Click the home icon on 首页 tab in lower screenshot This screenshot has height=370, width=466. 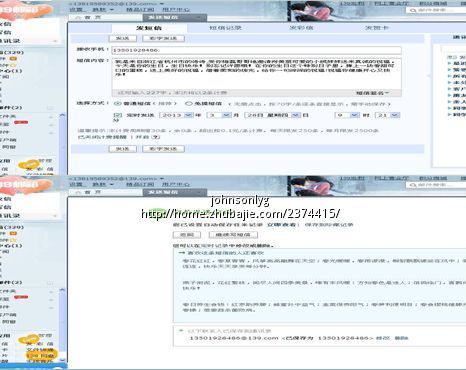click(79, 192)
